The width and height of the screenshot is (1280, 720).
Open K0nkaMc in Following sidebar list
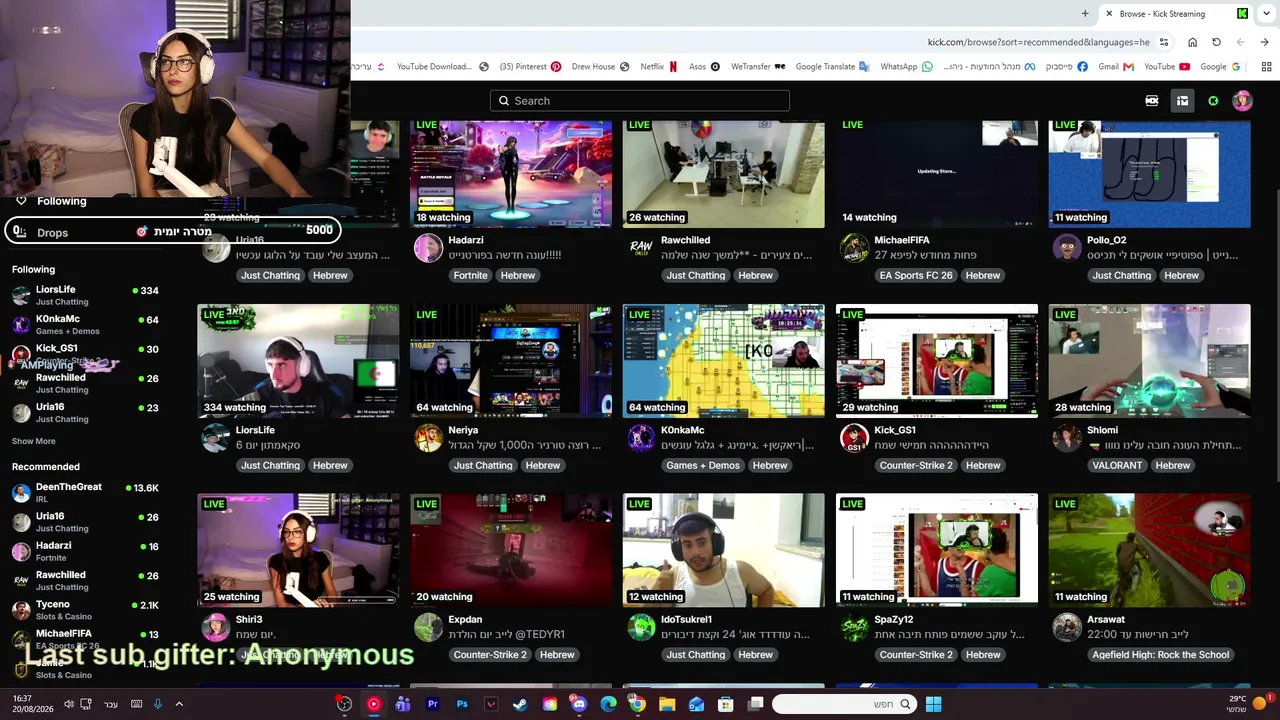point(86,325)
